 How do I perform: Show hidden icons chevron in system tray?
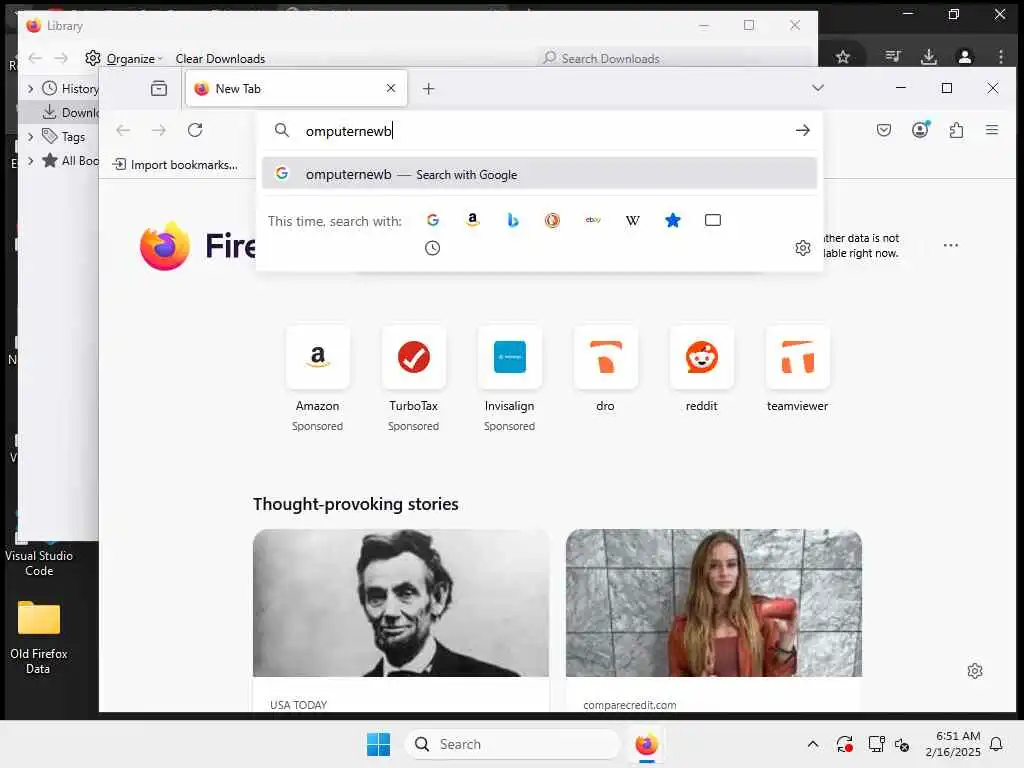point(812,744)
